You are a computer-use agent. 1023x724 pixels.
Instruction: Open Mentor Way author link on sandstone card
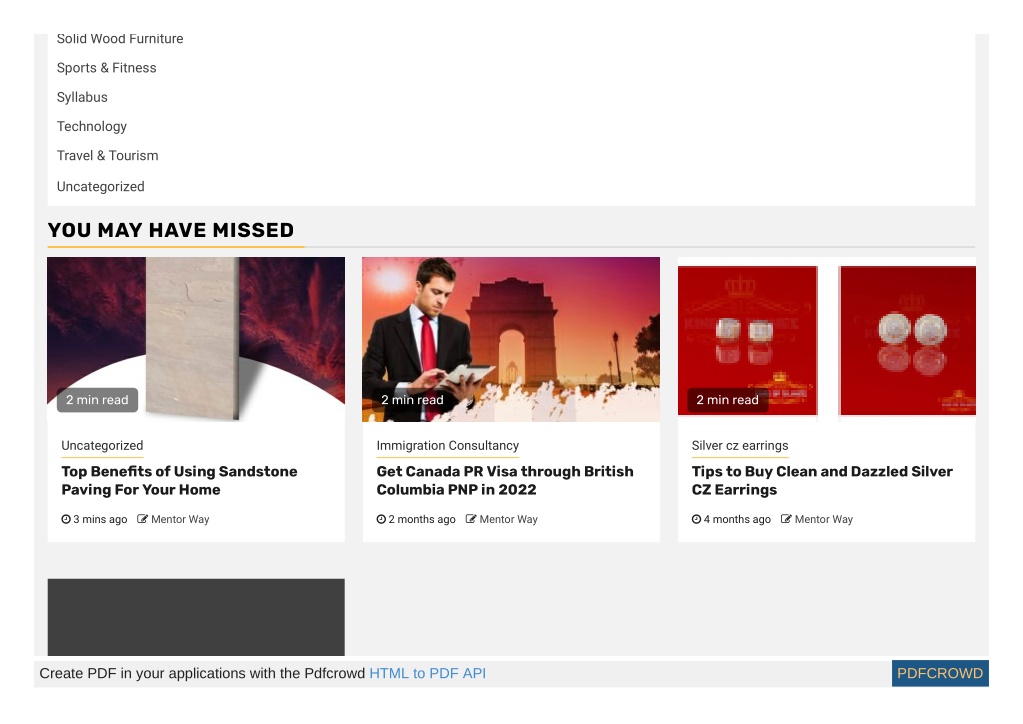coord(180,519)
